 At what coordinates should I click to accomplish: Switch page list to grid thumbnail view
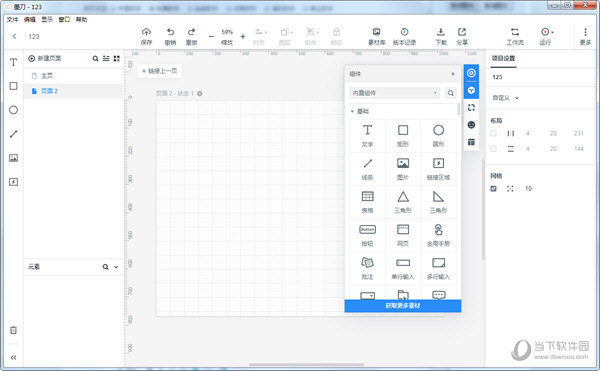pyautogui.click(x=117, y=59)
